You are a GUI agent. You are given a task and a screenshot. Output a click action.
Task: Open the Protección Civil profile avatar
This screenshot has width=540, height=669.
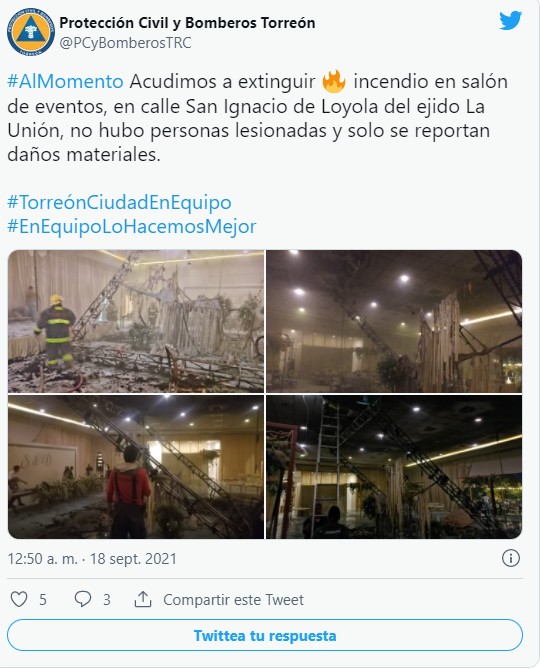click(x=31, y=34)
